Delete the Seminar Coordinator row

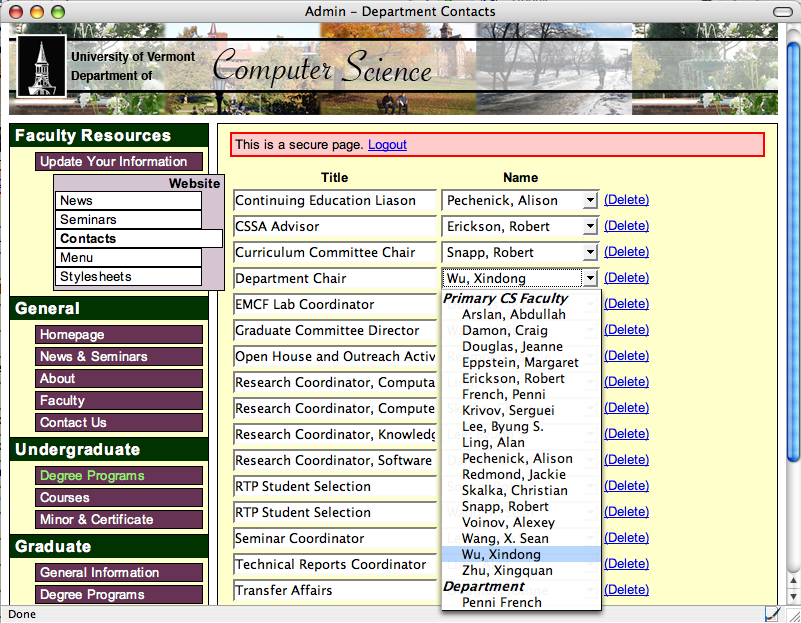[x=626, y=538]
